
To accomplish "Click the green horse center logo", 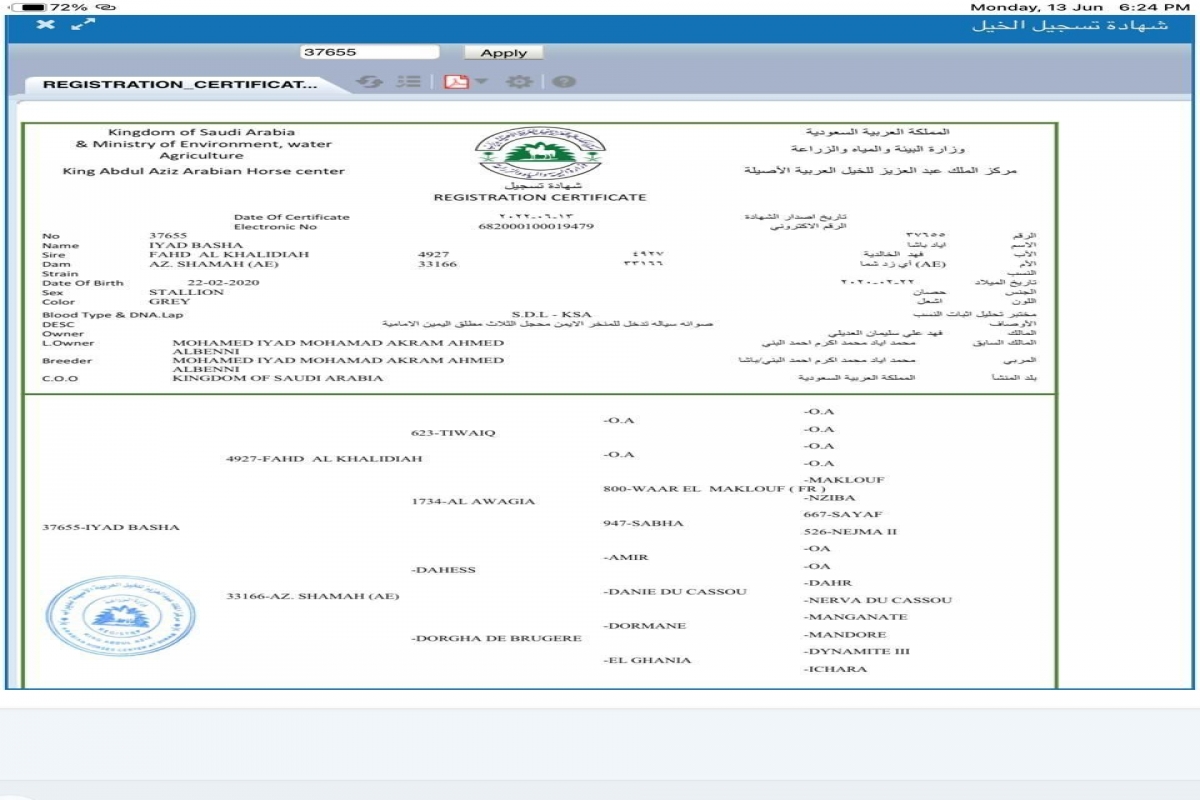I will tap(539, 153).
